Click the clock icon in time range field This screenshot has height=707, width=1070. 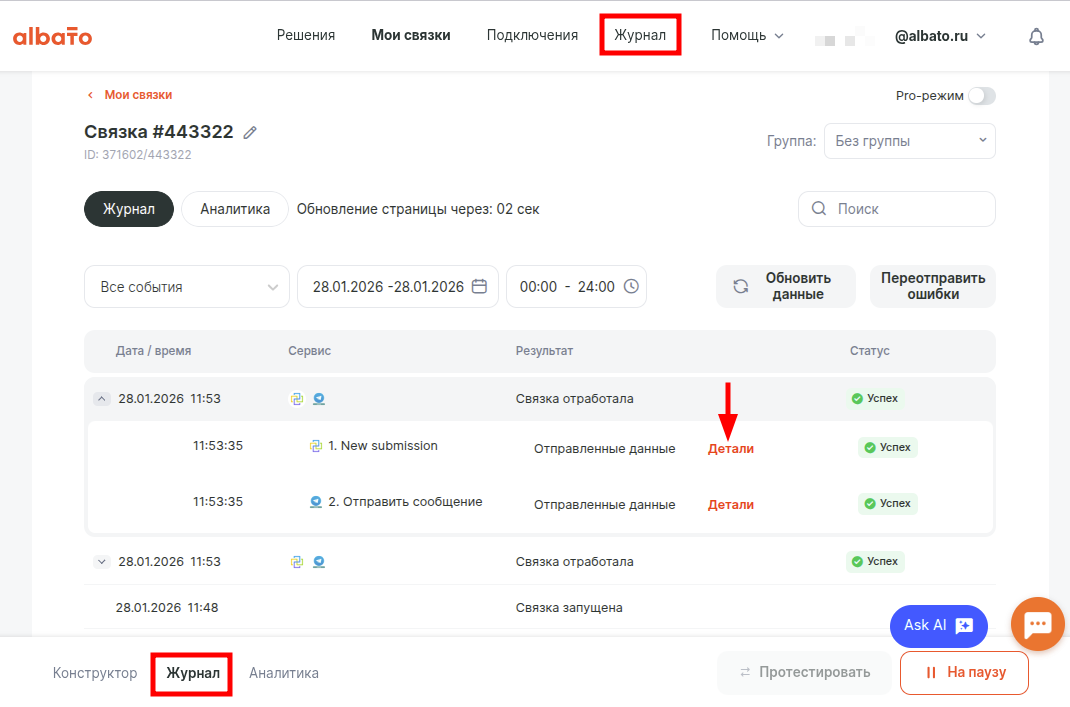click(631, 286)
